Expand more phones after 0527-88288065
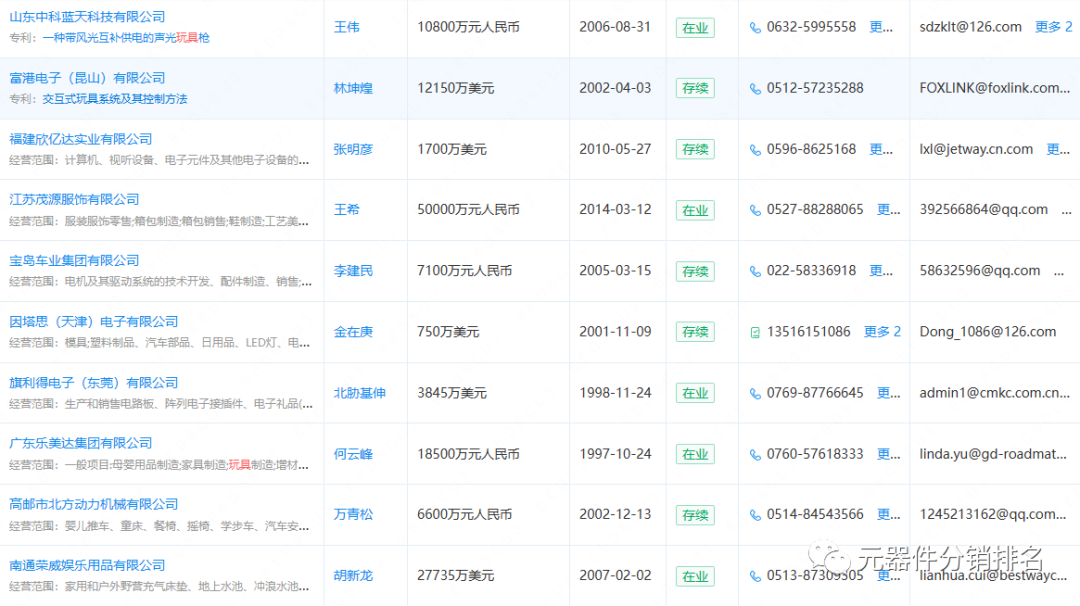This screenshot has width=1080, height=606. click(x=889, y=209)
